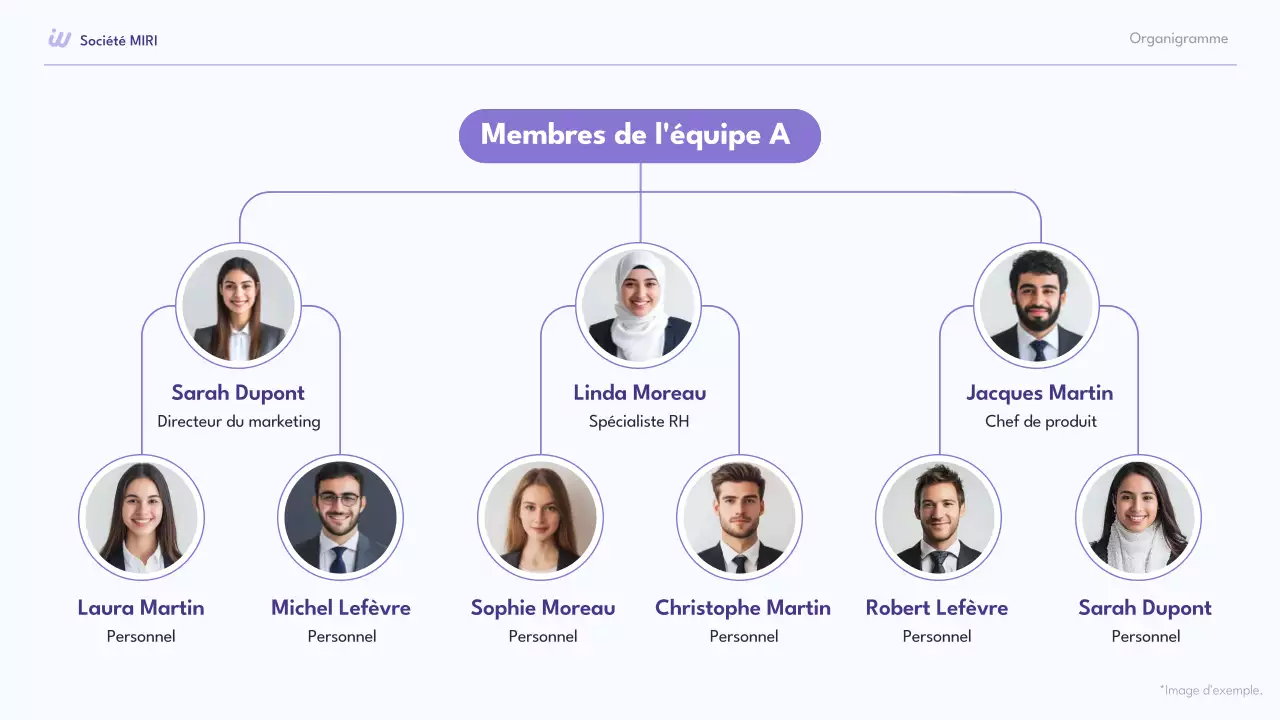Select Linda Moreau's profile photo
This screenshot has width=1280, height=720.
pos(638,305)
